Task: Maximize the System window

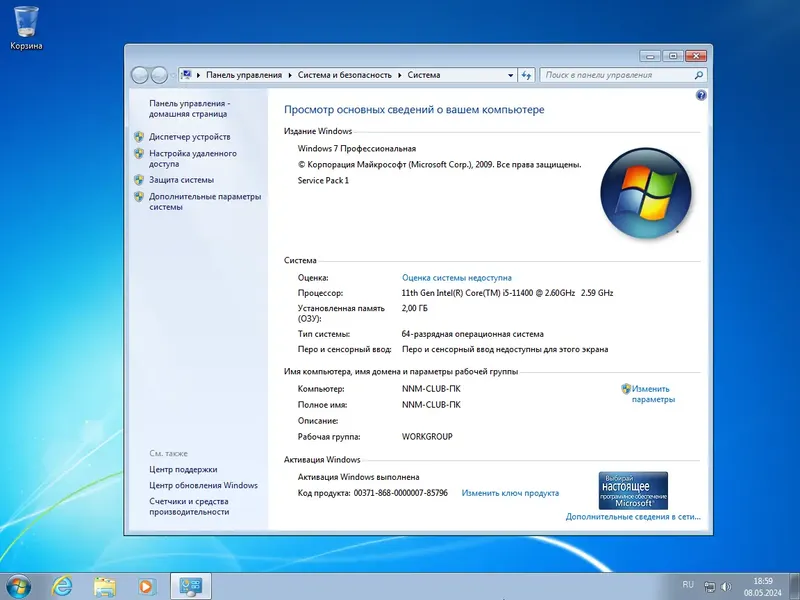Action: (x=673, y=56)
